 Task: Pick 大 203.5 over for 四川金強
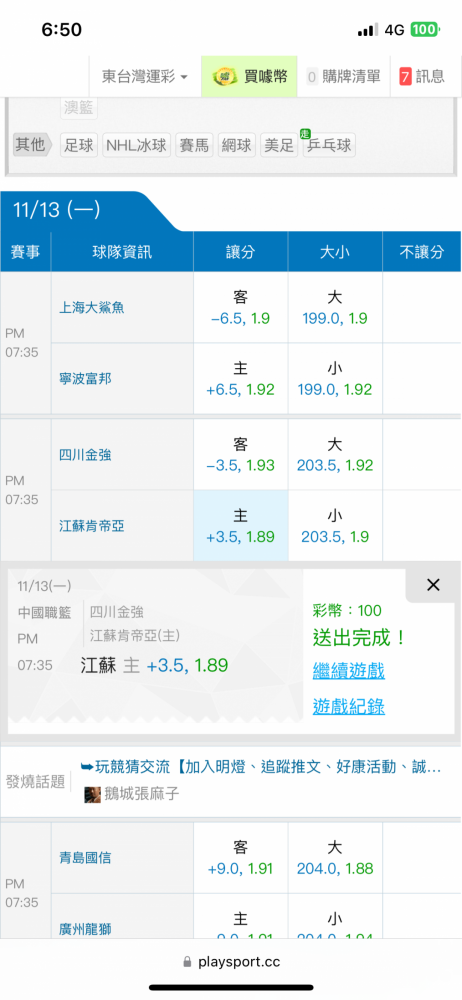(x=335, y=455)
